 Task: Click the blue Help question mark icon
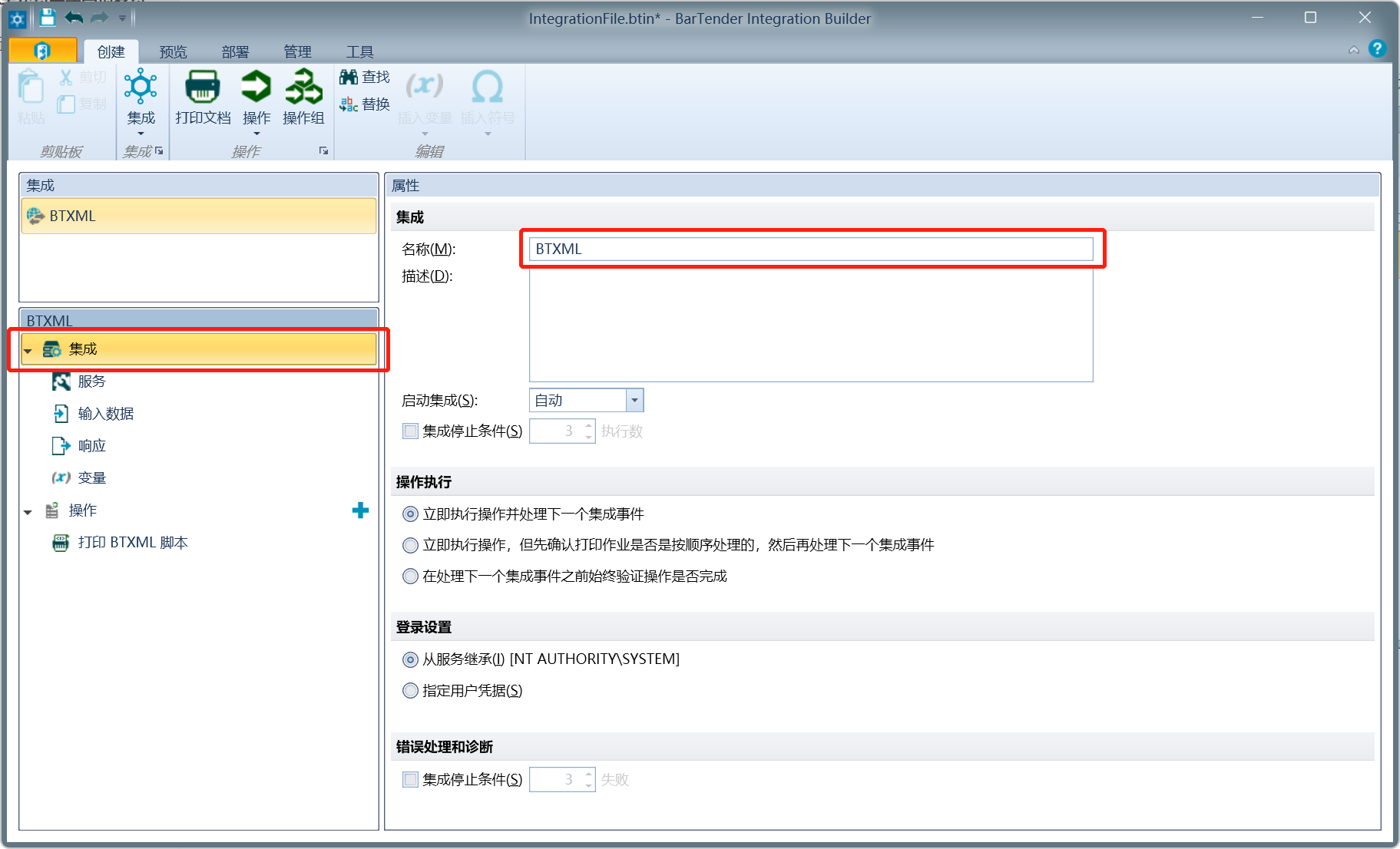(x=1378, y=49)
